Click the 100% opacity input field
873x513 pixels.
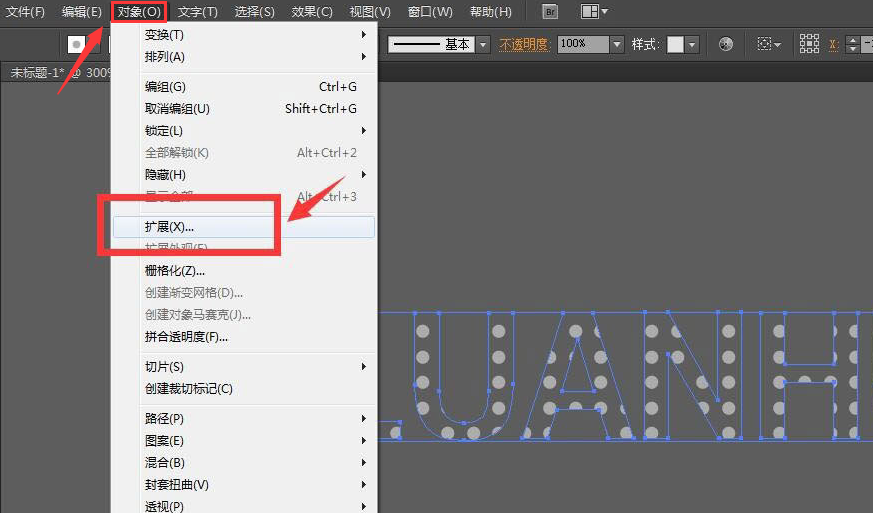583,44
